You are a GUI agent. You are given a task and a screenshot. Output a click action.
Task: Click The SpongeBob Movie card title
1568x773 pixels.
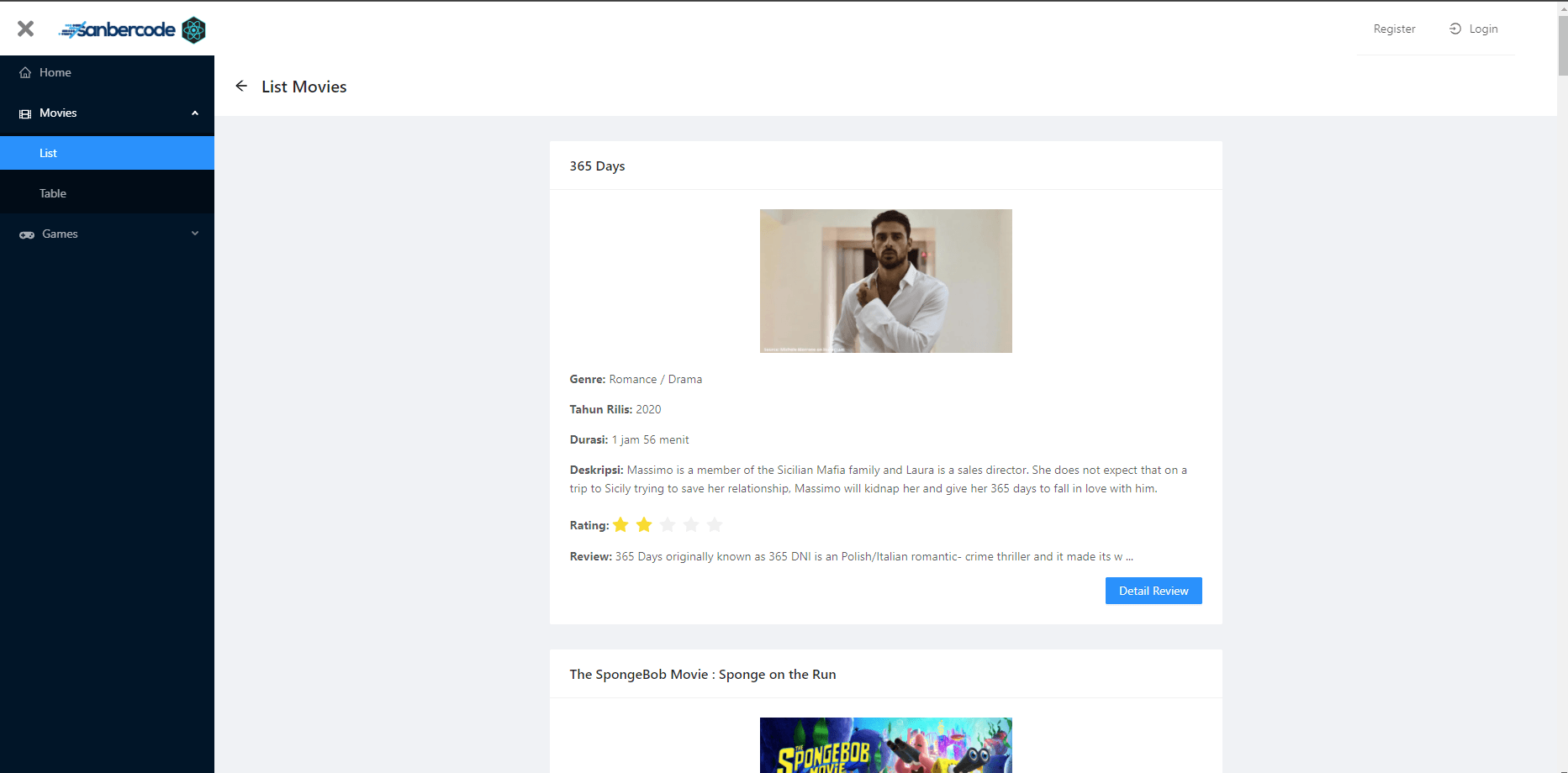click(x=703, y=674)
